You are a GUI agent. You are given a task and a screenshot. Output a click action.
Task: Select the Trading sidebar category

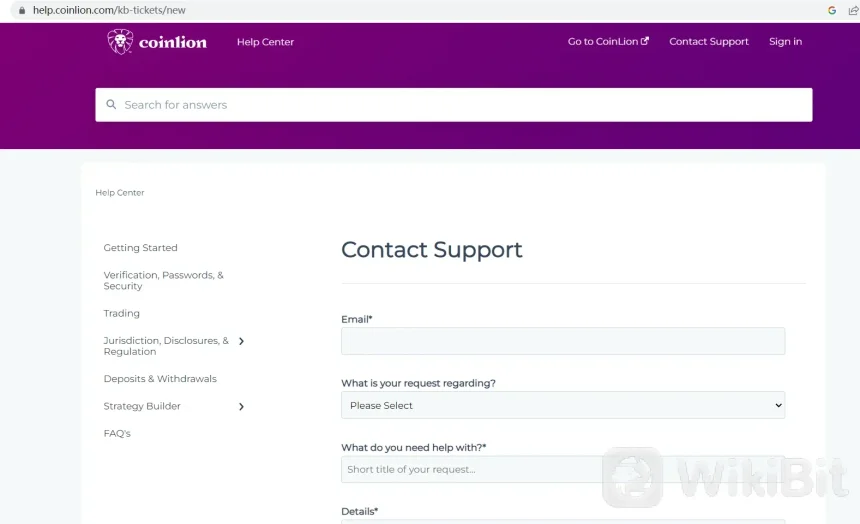click(x=122, y=313)
